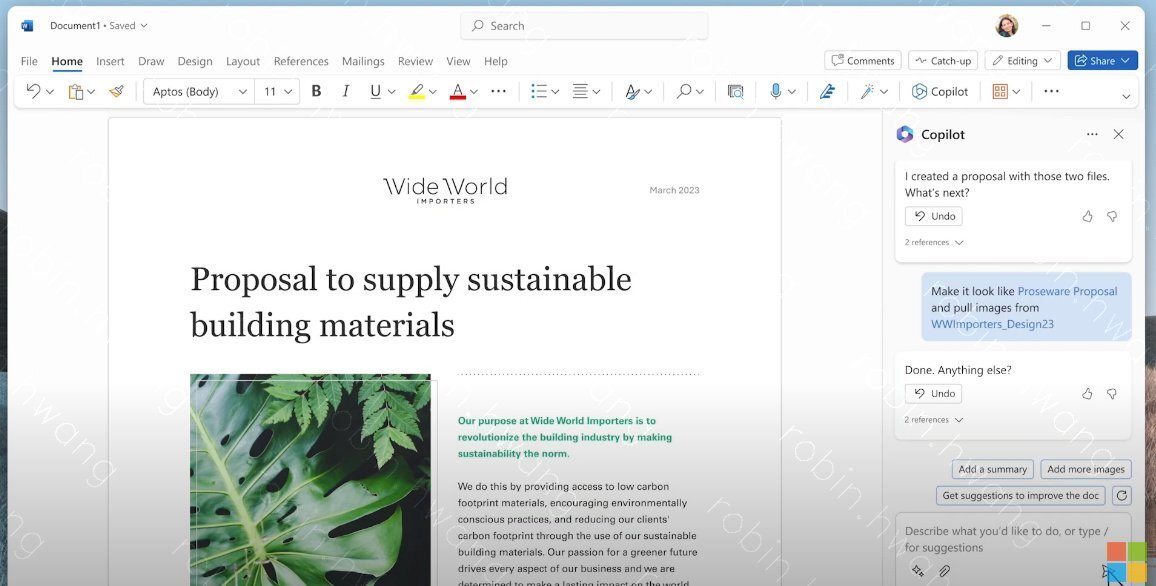Viewport: 1156px width, 586px height.
Task: Open the File menu
Action: [29, 61]
